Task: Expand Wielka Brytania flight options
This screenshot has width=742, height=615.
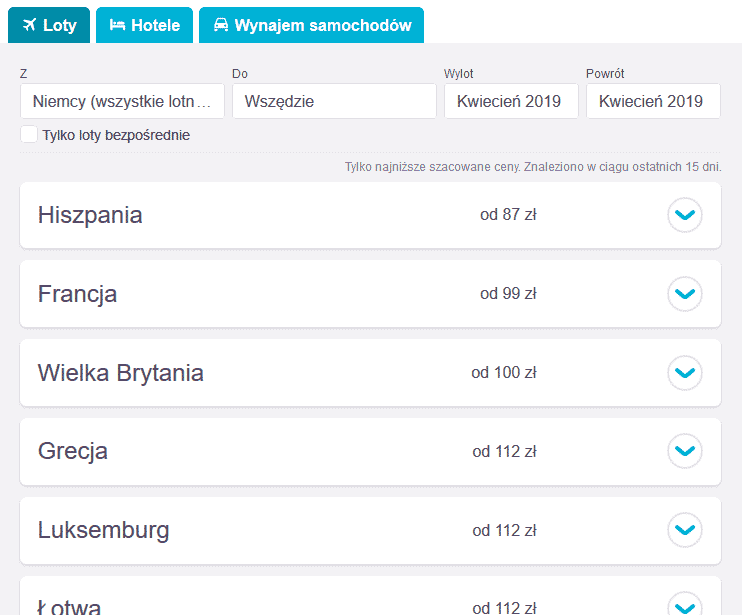Action: click(x=685, y=373)
